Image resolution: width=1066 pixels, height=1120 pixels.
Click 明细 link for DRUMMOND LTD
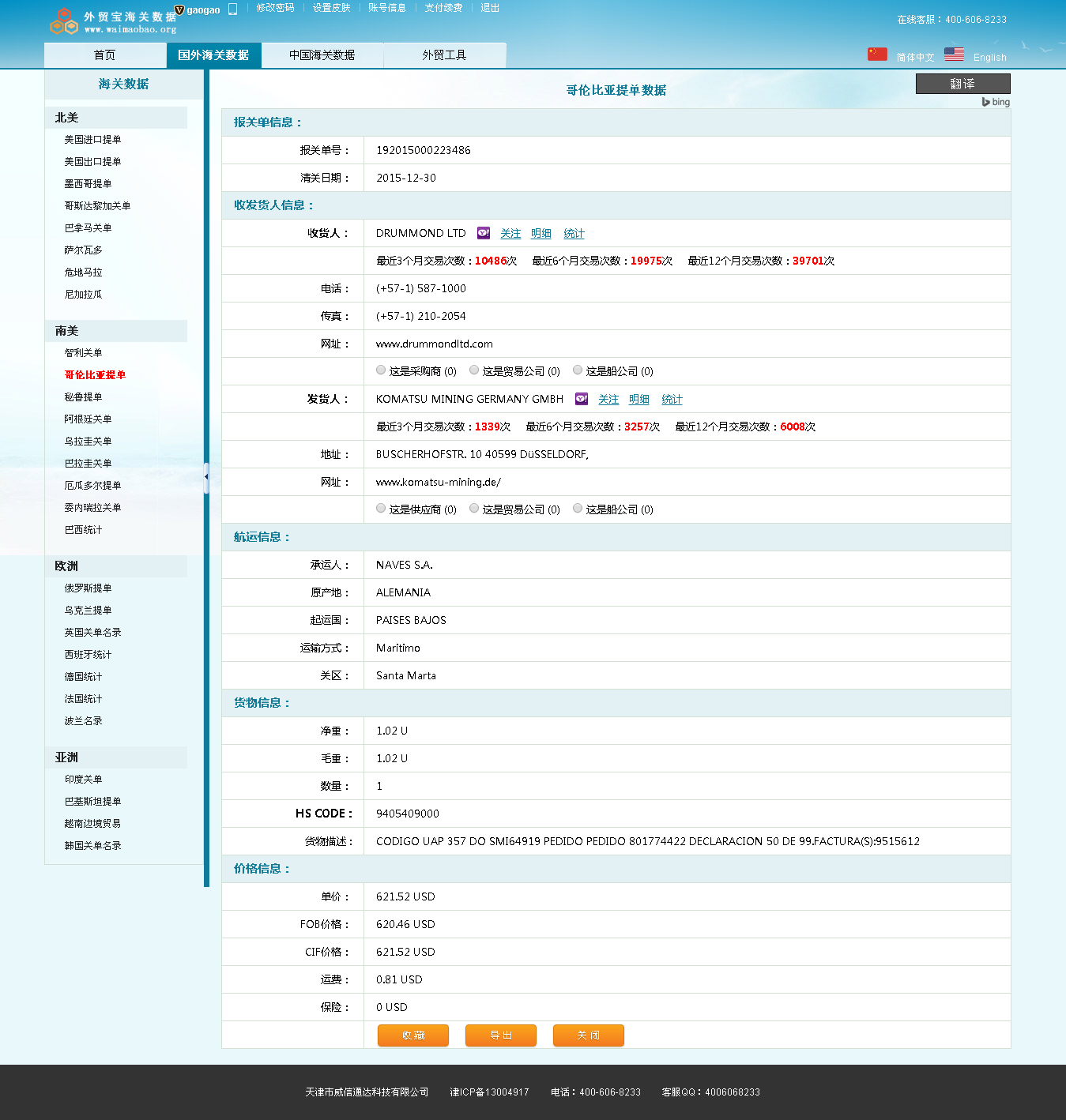(x=541, y=234)
